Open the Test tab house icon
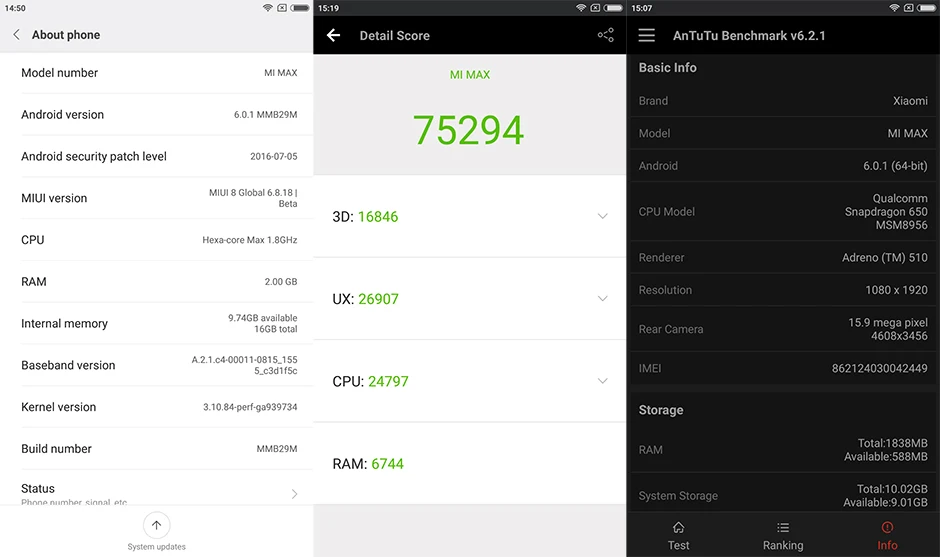The image size is (940, 557). [678, 528]
